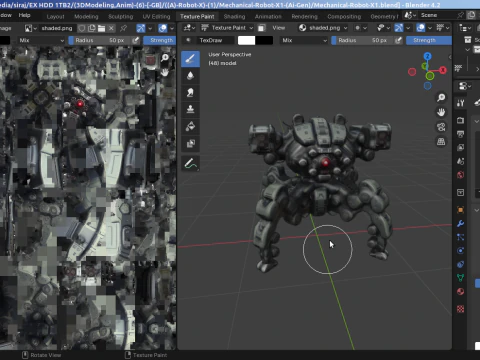Switch to the Shading workspace tab
The width and height of the screenshot is (480, 360).
point(234,16)
